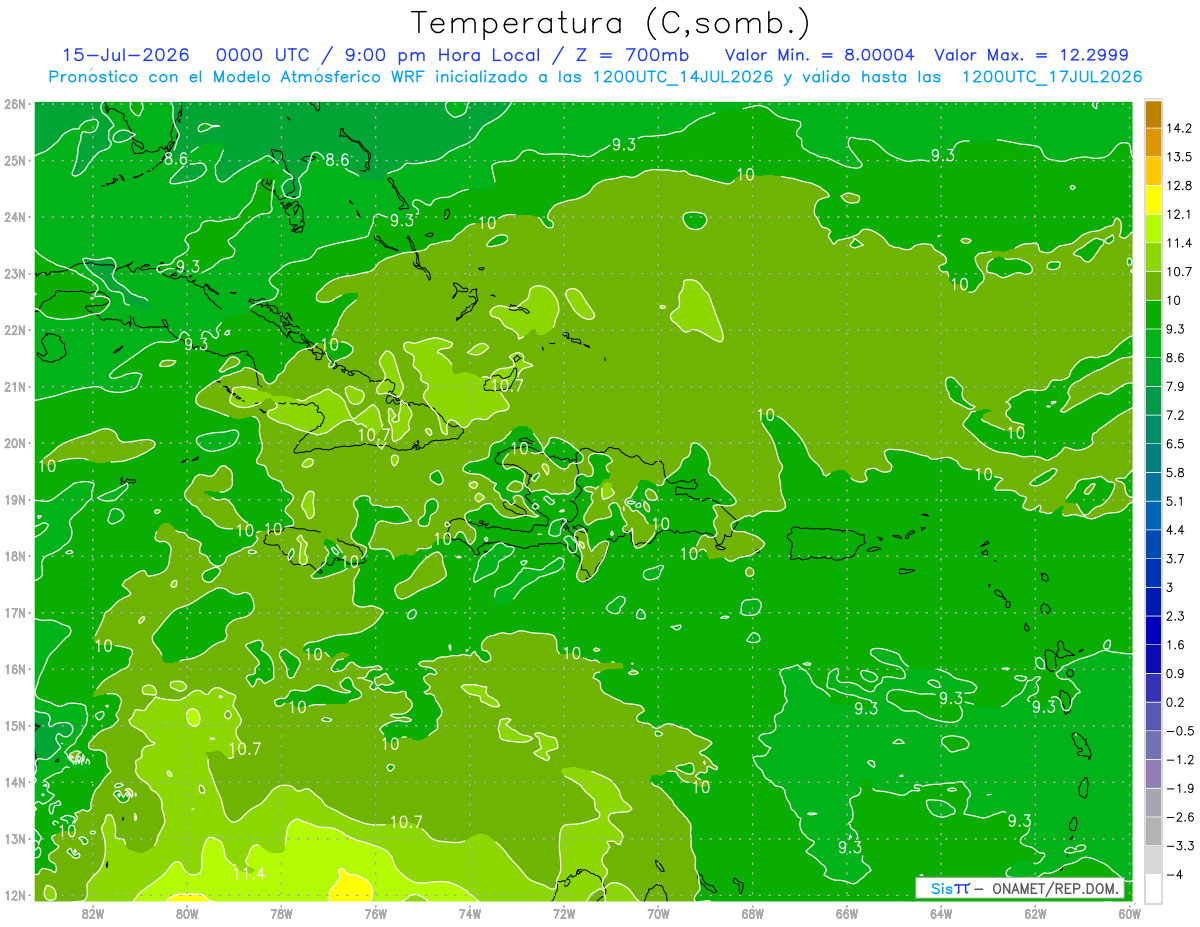Click latitude label 20N
The height and width of the screenshot is (927, 1200).
point(15,443)
